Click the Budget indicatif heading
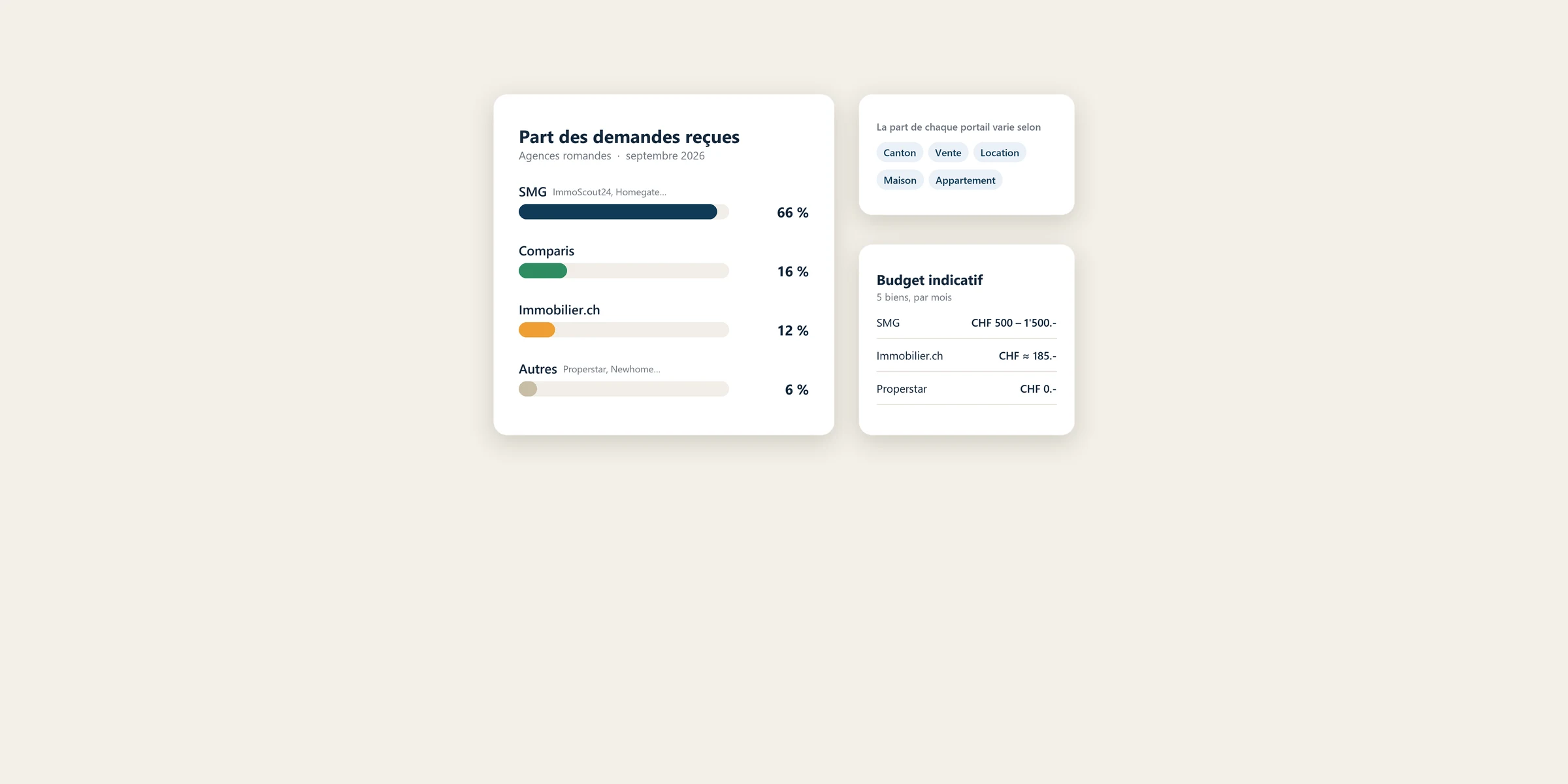 930,280
